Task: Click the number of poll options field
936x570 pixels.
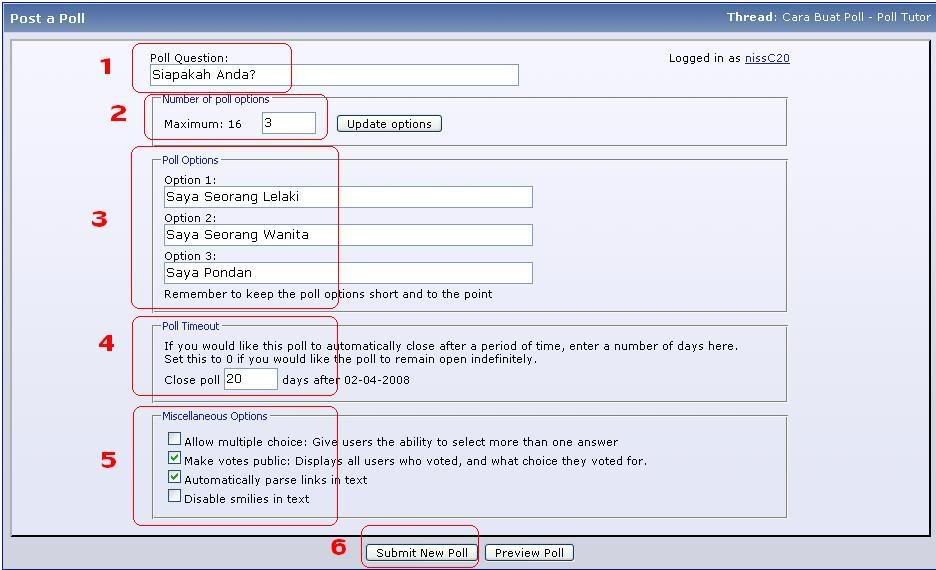Action: [x=289, y=123]
